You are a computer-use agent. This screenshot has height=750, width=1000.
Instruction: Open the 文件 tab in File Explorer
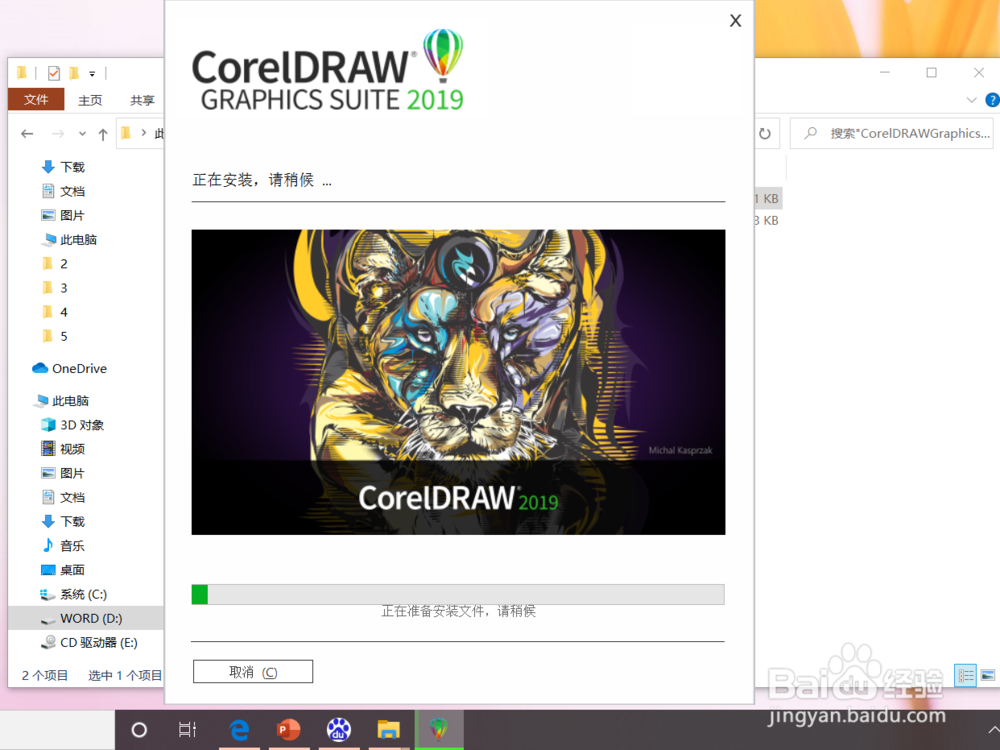(x=36, y=99)
